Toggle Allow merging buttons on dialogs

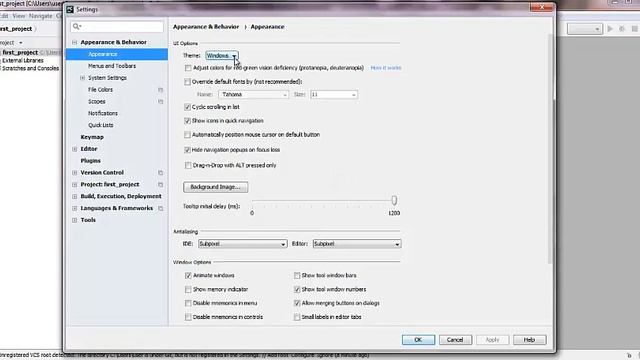(x=297, y=303)
